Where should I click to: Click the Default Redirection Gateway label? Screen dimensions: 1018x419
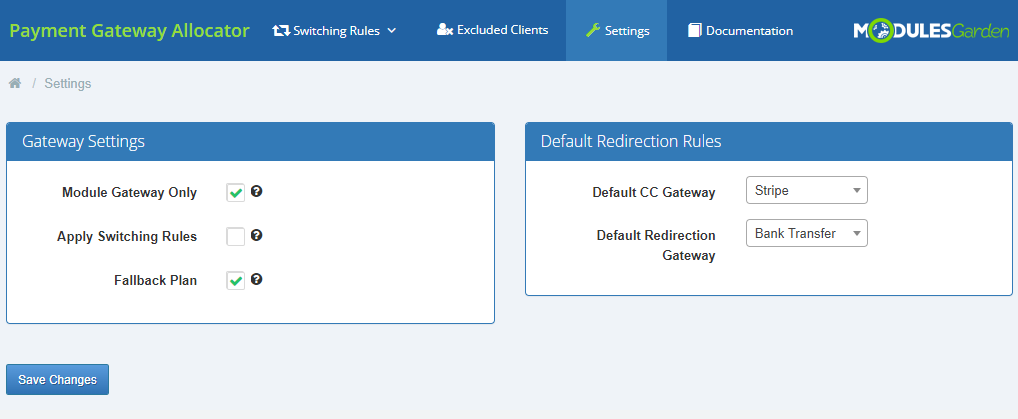656,245
